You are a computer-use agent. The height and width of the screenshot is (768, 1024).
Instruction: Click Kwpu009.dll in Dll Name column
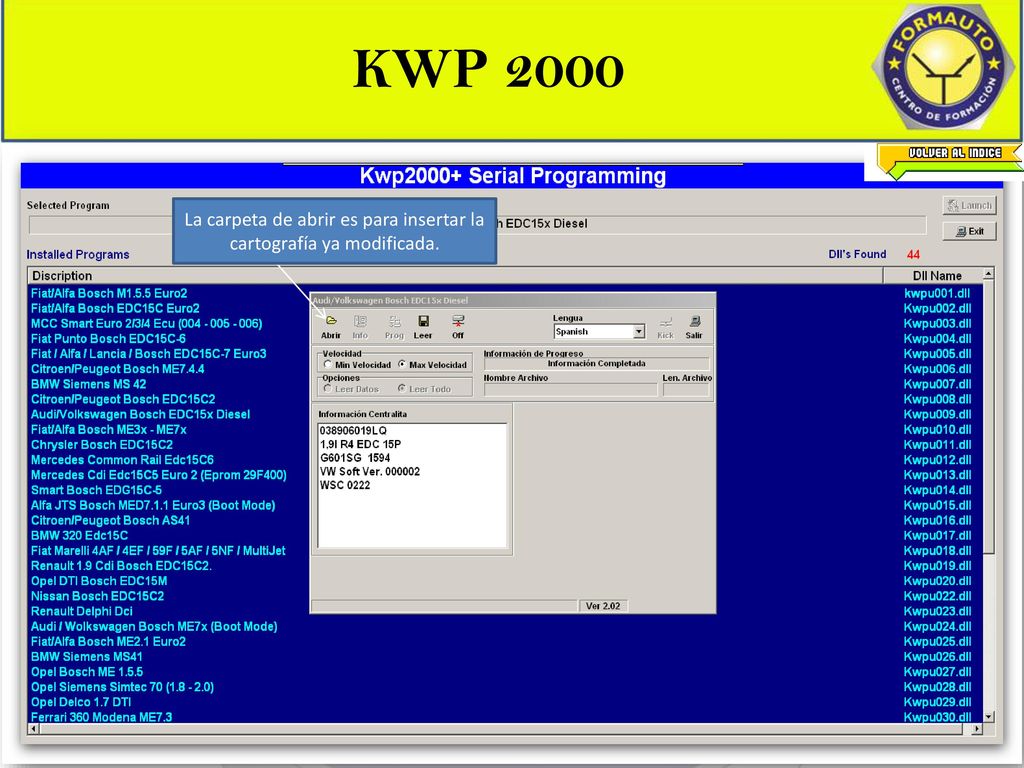[x=937, y=414]
